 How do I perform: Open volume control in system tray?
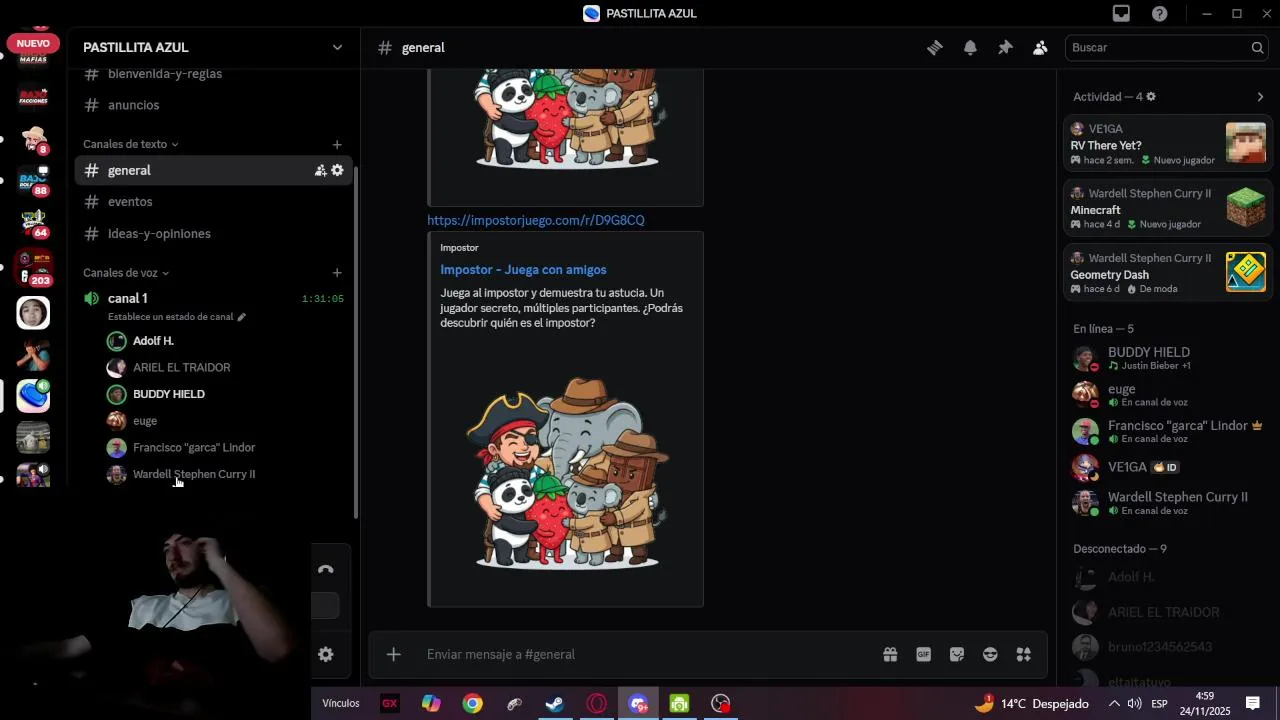pos(1135,704)
